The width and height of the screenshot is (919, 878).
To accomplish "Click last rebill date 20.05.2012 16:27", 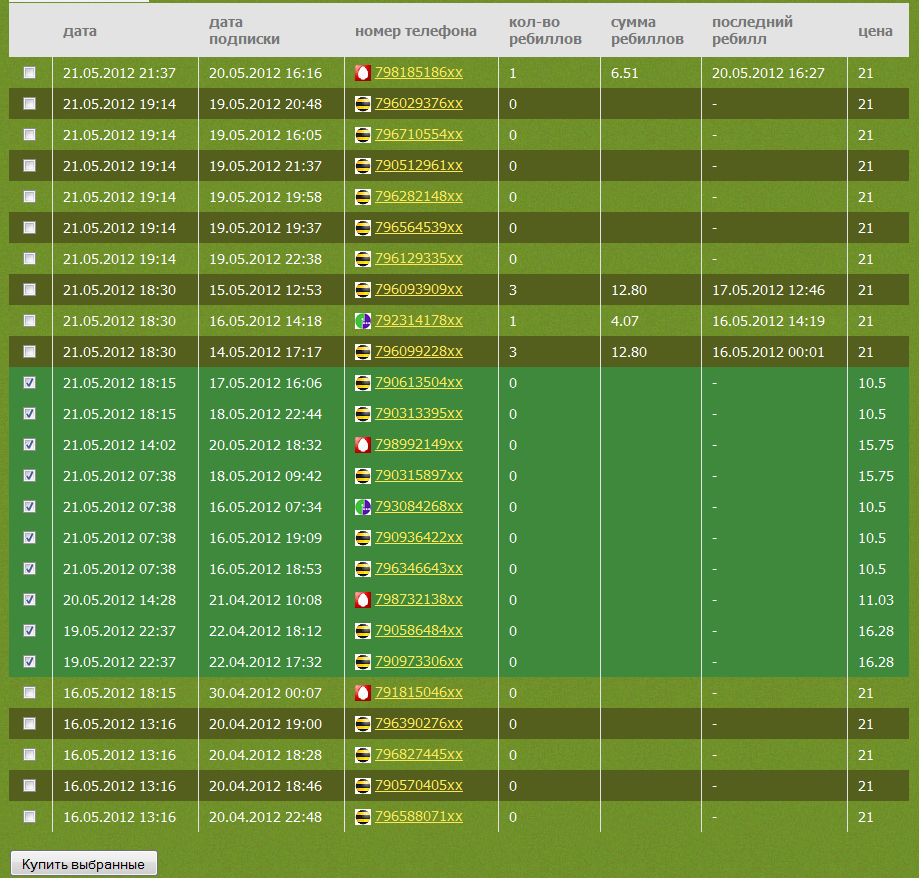I will click(x=768, y=73).
